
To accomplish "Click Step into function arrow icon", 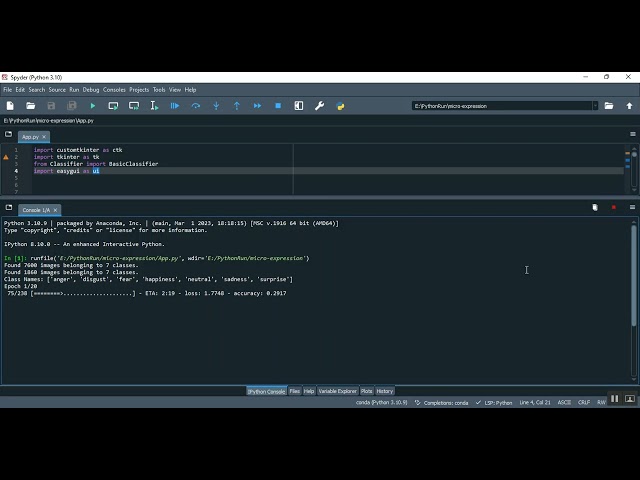I will 216,106.
